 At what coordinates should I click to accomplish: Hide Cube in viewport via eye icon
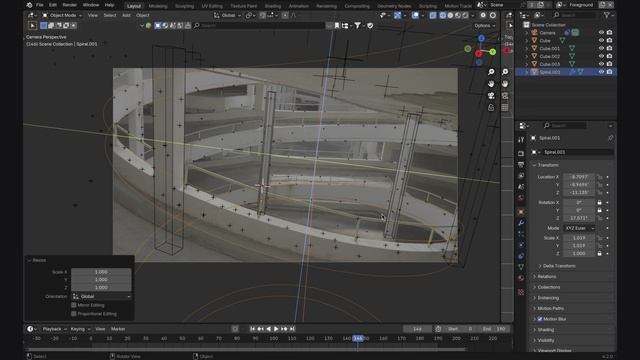(601, 40)
